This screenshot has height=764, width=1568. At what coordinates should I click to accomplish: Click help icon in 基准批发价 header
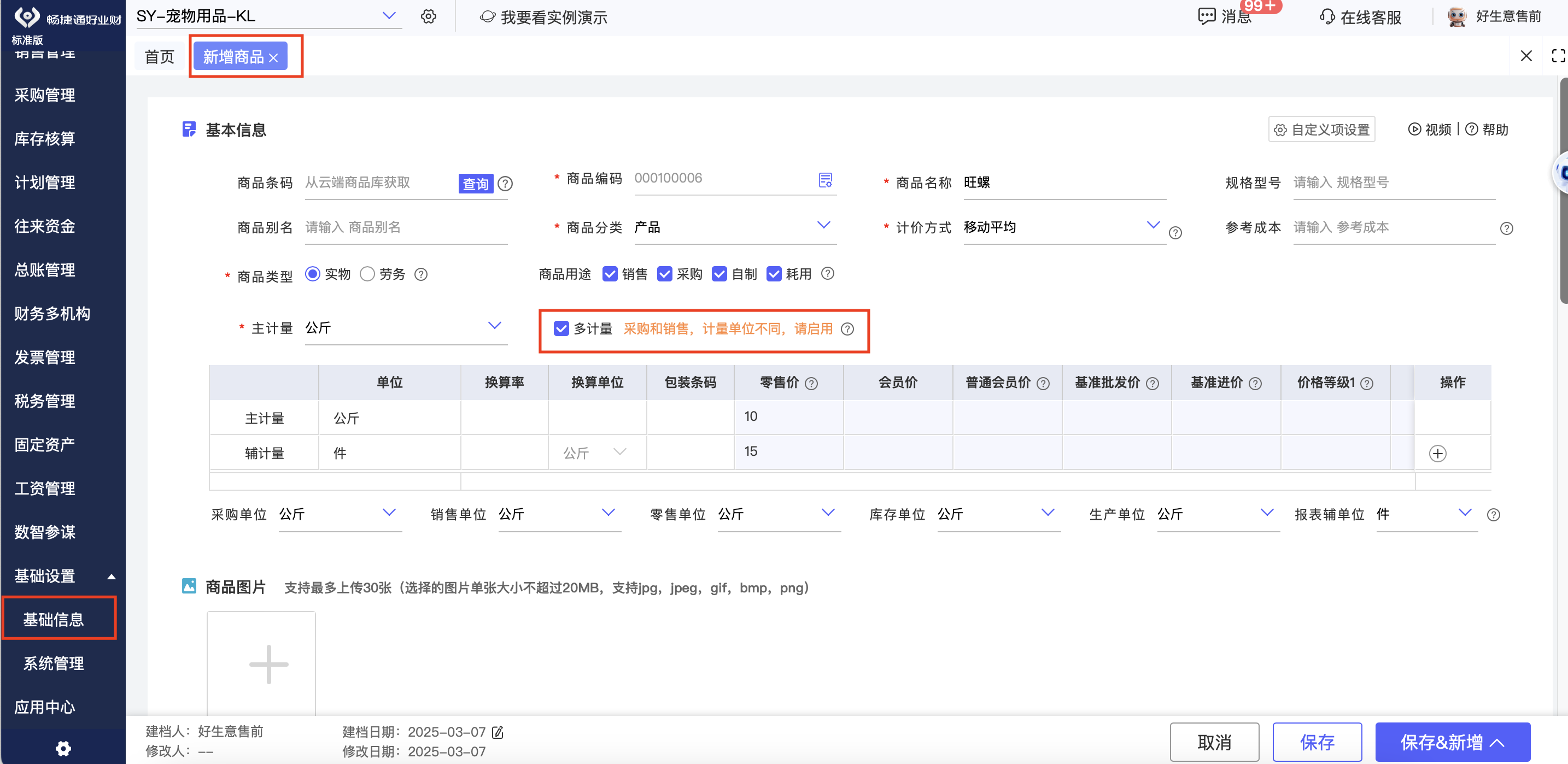(x=1151, y=384)
